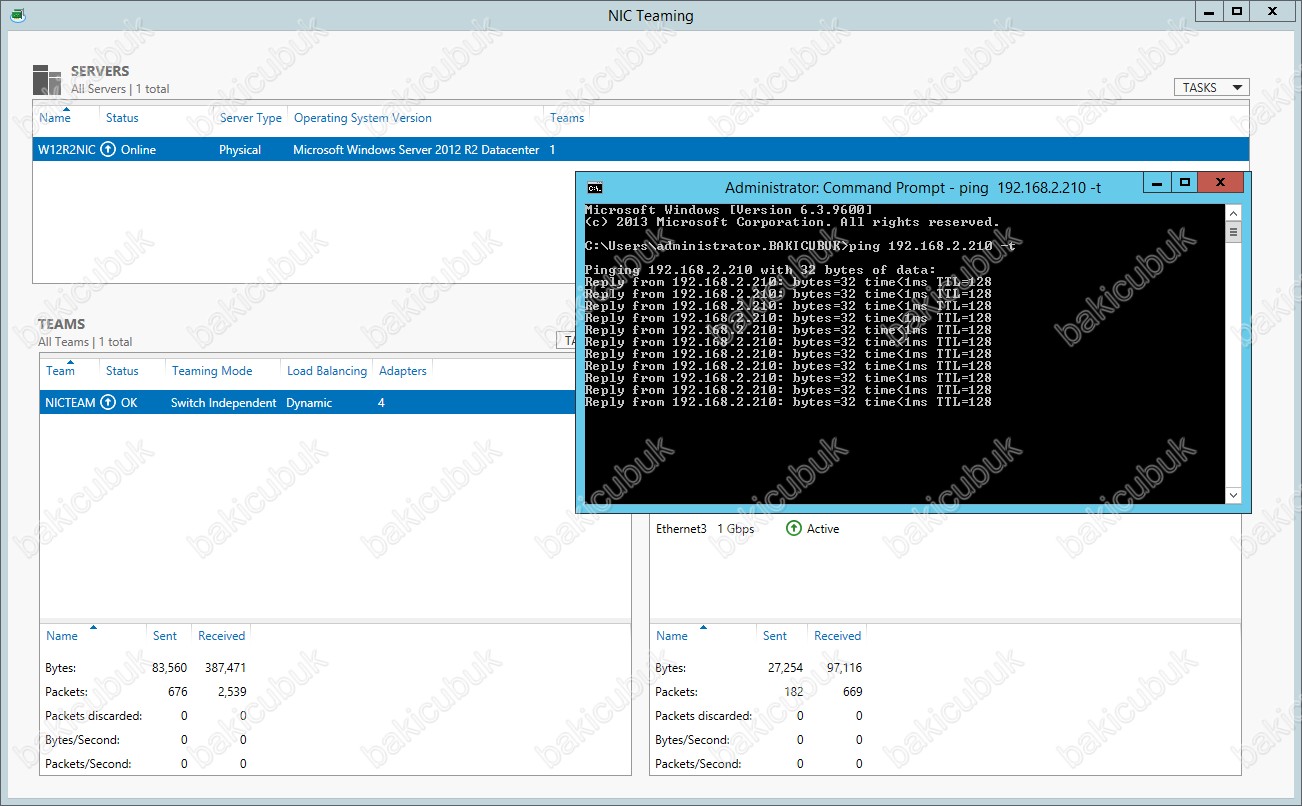Sort teams by Teaming Mode column
The width and height of the screenshot is (1302, 806).
coord(212,371)
